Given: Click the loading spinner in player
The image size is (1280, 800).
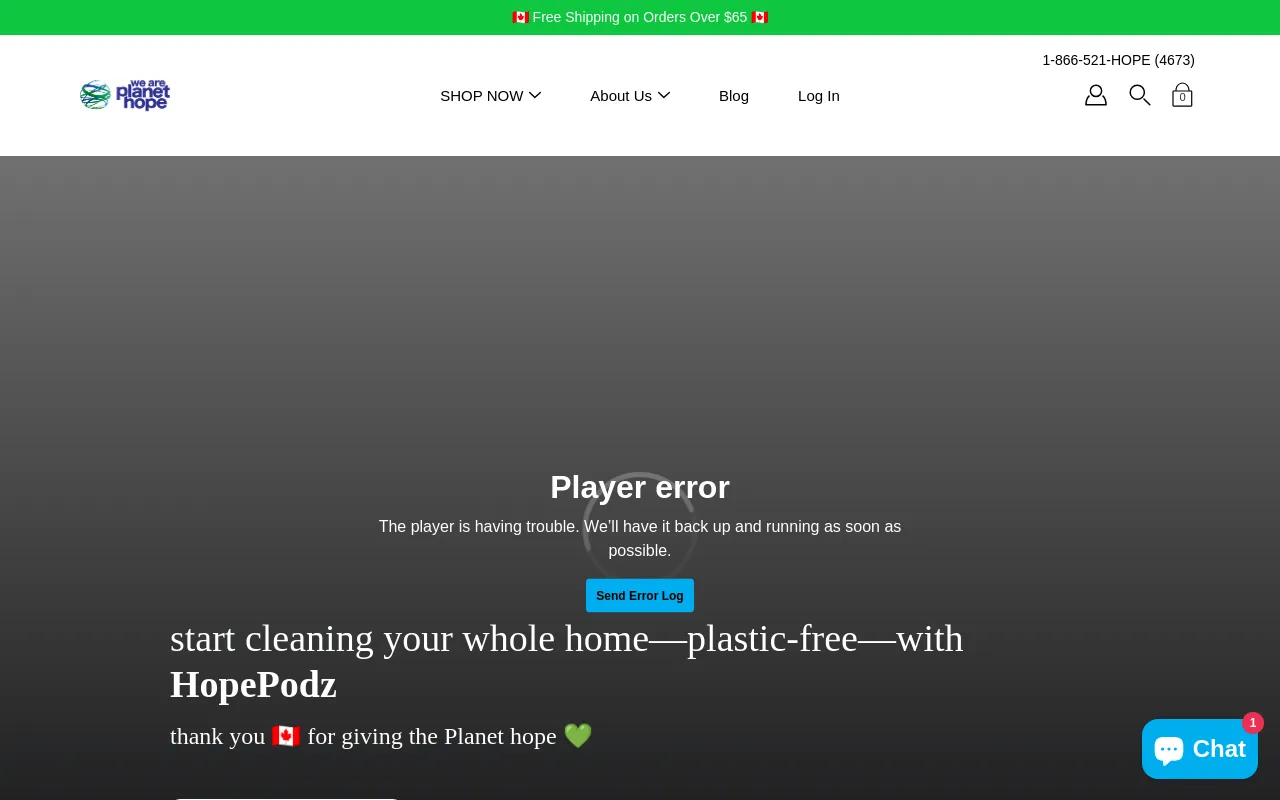Looking at the screenshot, I should click(x=640, y=528).
